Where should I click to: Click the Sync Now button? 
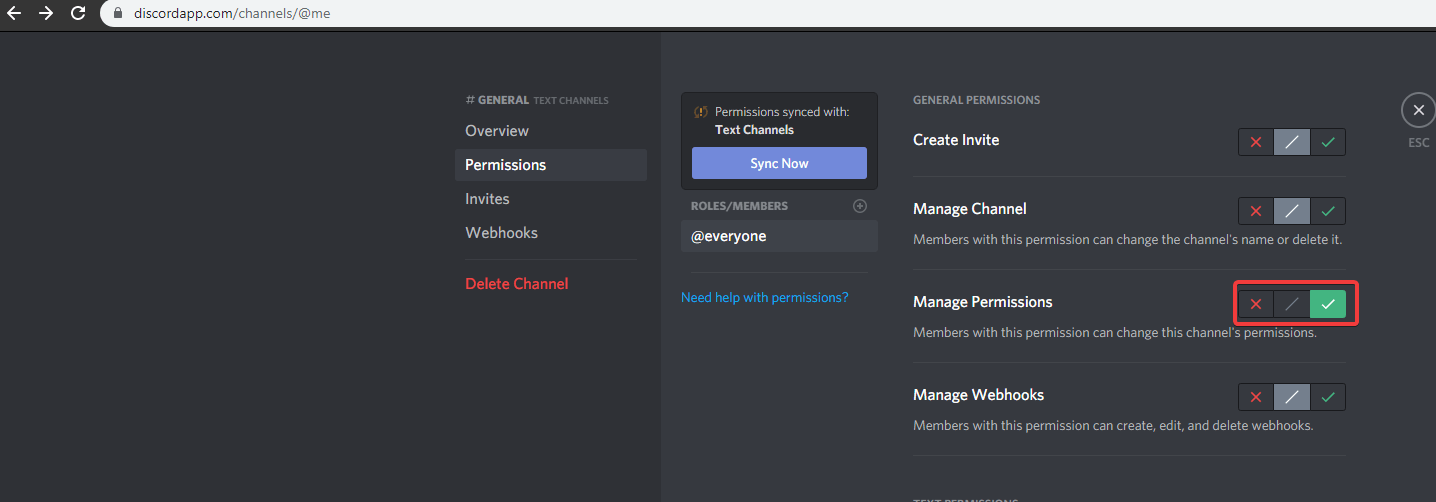point(779,163)
